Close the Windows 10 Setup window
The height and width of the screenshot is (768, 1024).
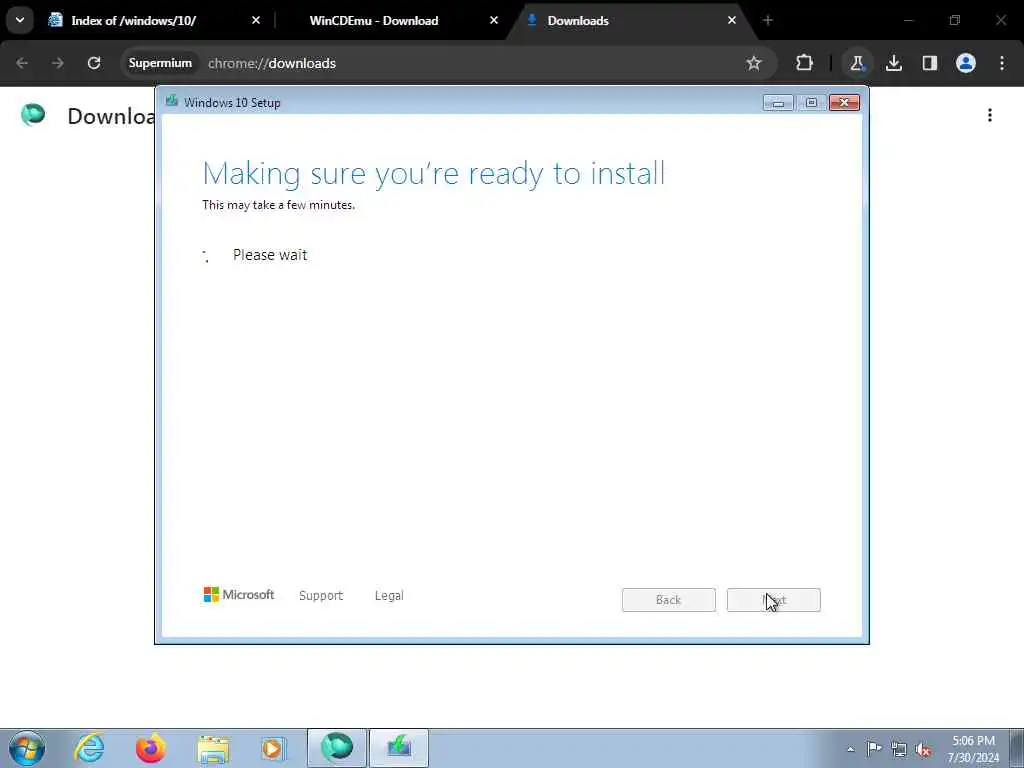pyautogui.click(x=844, y=103)
